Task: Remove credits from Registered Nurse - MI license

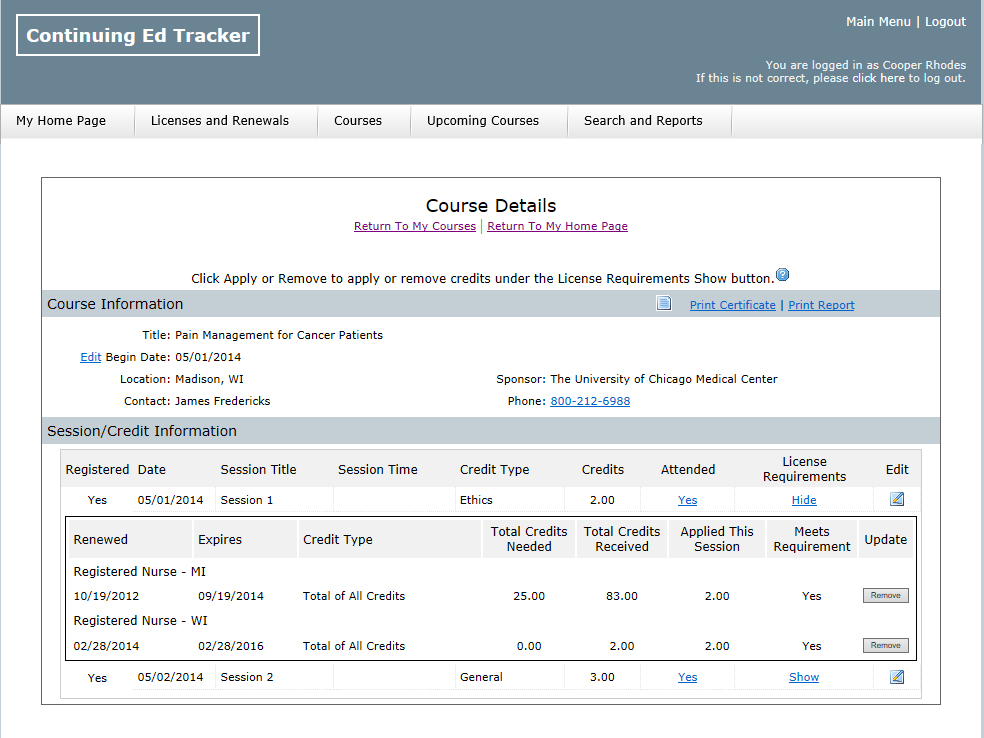Action: pyautogui.click(x=885, y=596)
